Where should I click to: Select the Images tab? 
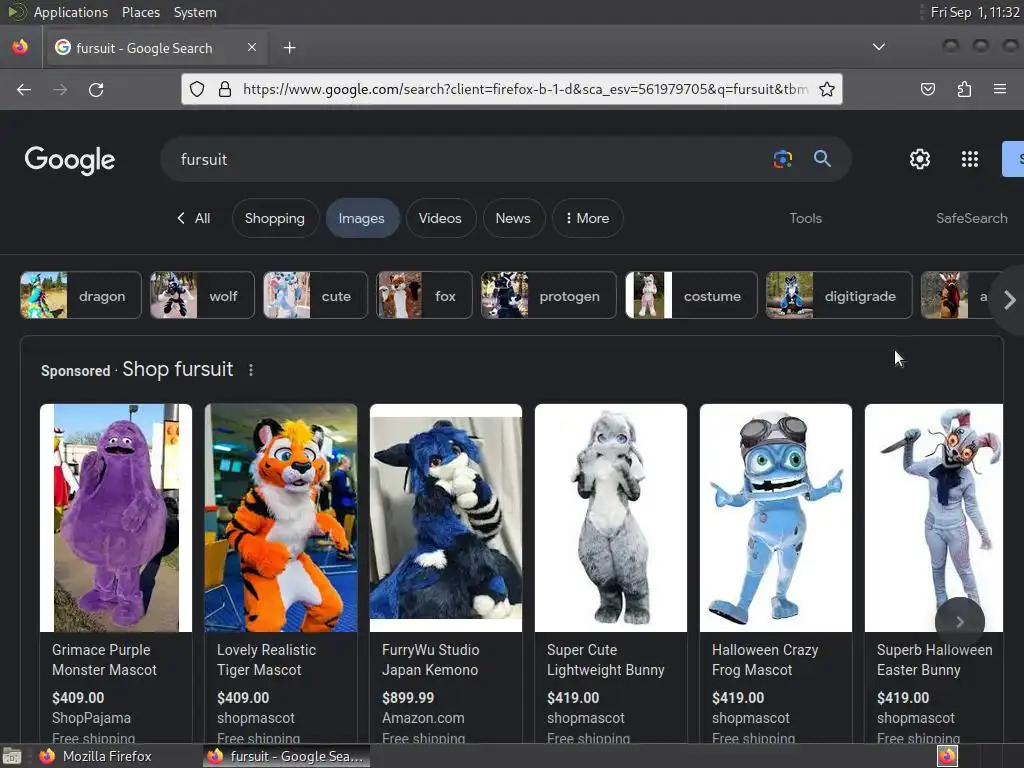click(362, 218)
